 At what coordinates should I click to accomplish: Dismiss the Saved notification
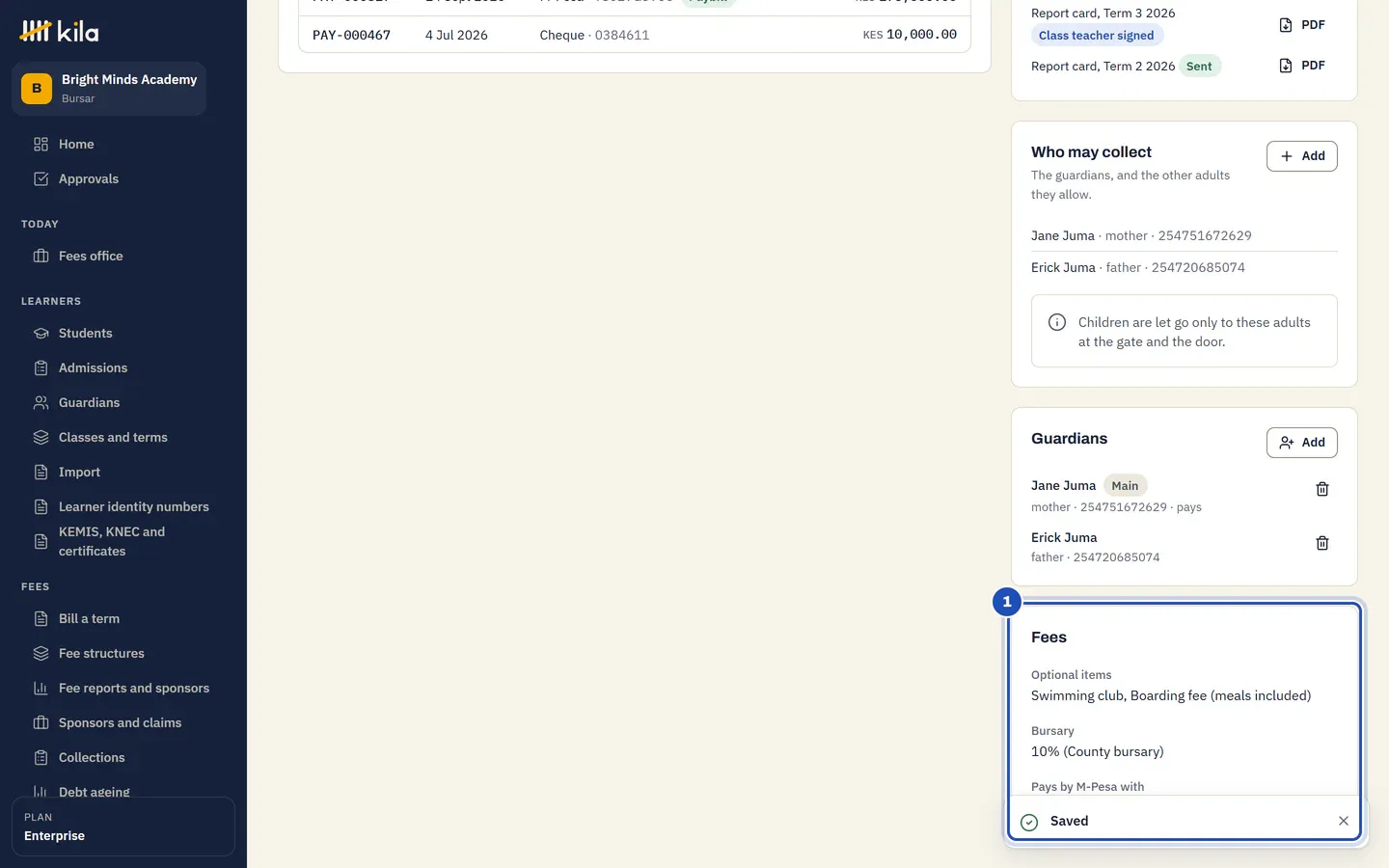1344,821
